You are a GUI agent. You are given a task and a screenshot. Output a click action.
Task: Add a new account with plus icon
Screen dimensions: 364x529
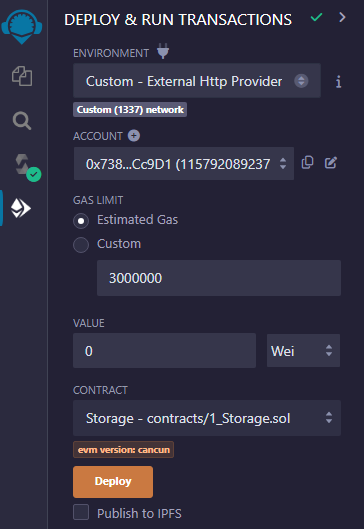[134, 136]
